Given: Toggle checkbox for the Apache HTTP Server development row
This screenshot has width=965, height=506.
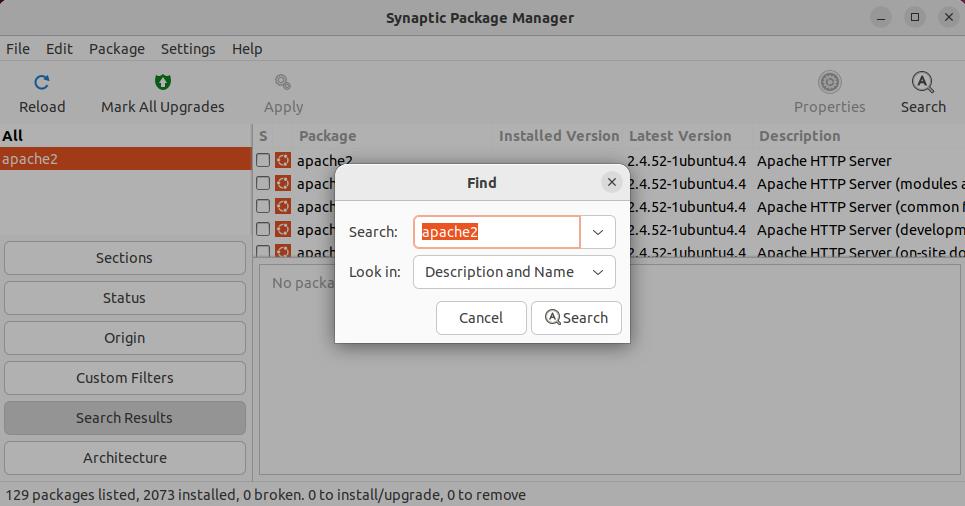Looking at the screenshot, I should pyautogui.click(x=263, y=229).
